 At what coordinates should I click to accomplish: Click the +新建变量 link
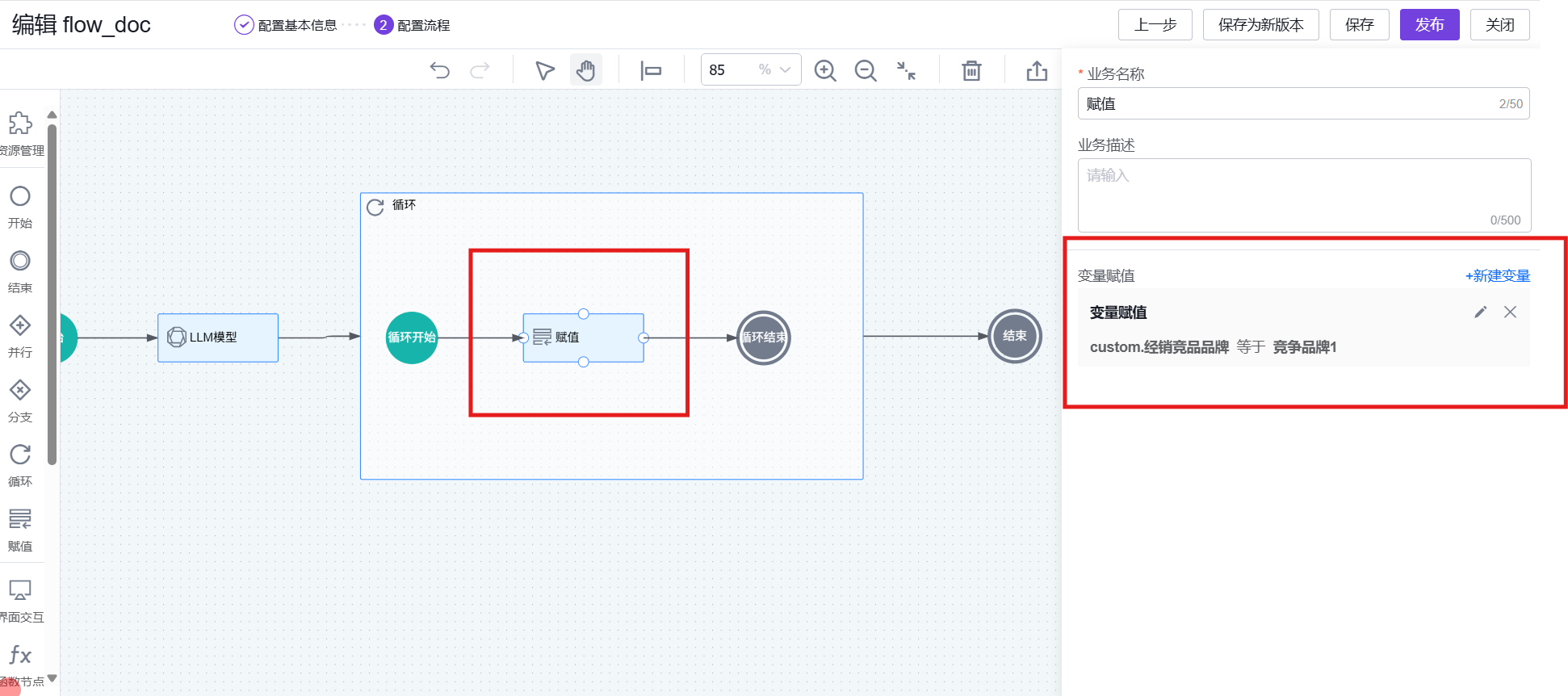click(x=1497, y=276)
